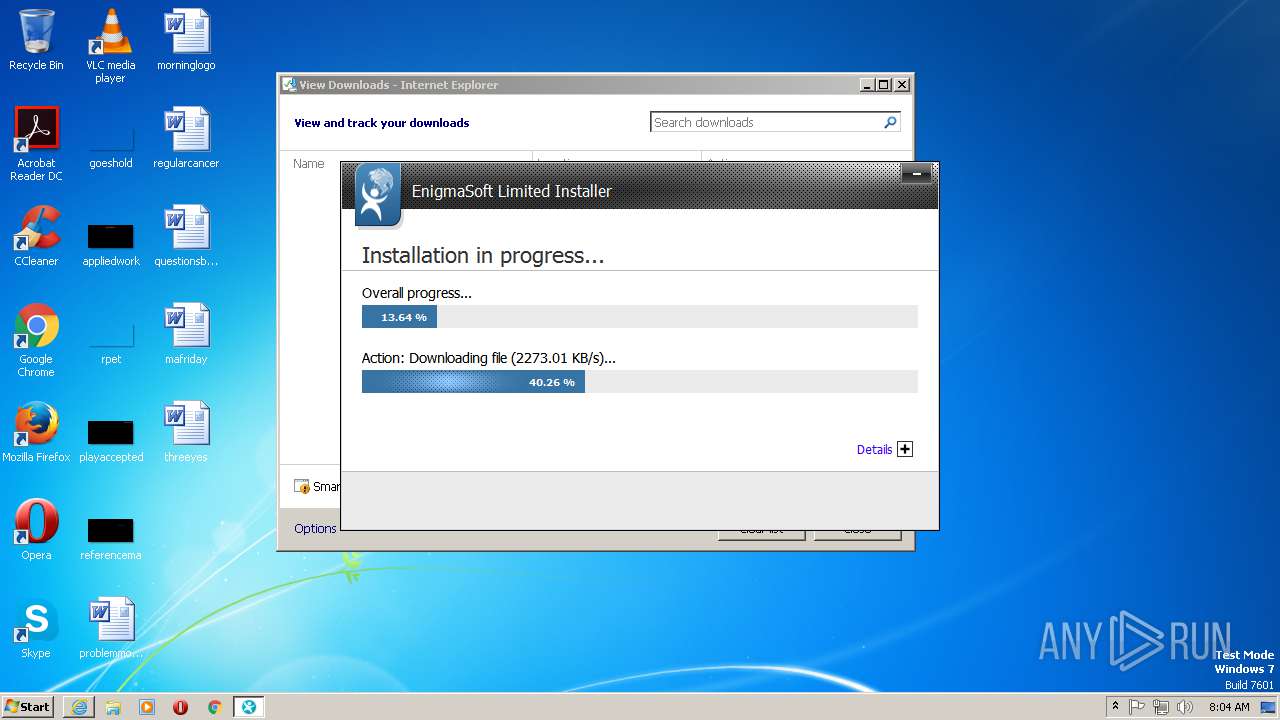The image size is (1280, 720).
Task: Open the mafriday Word document
Action: click(x=186, y=334)
